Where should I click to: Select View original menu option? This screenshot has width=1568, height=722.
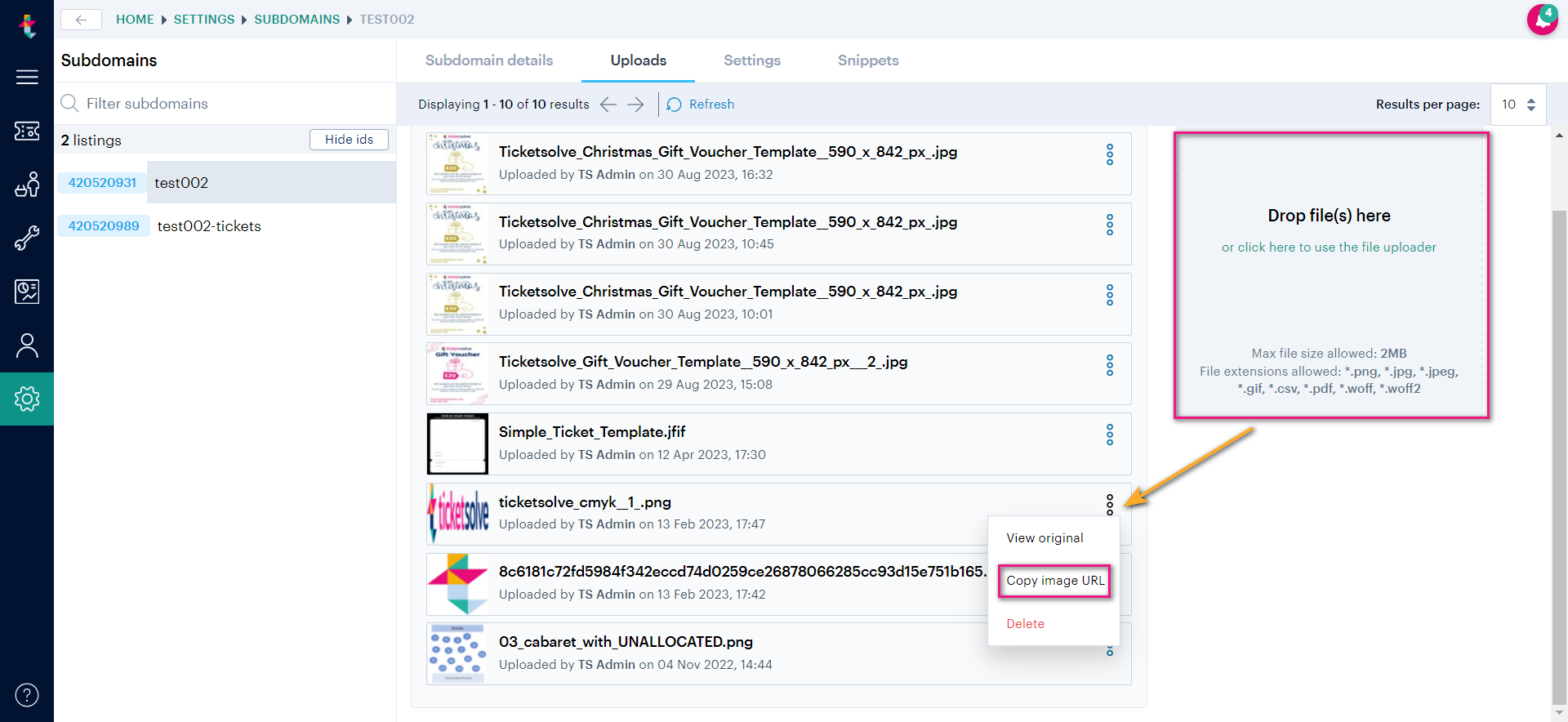tap(1045, 538)
